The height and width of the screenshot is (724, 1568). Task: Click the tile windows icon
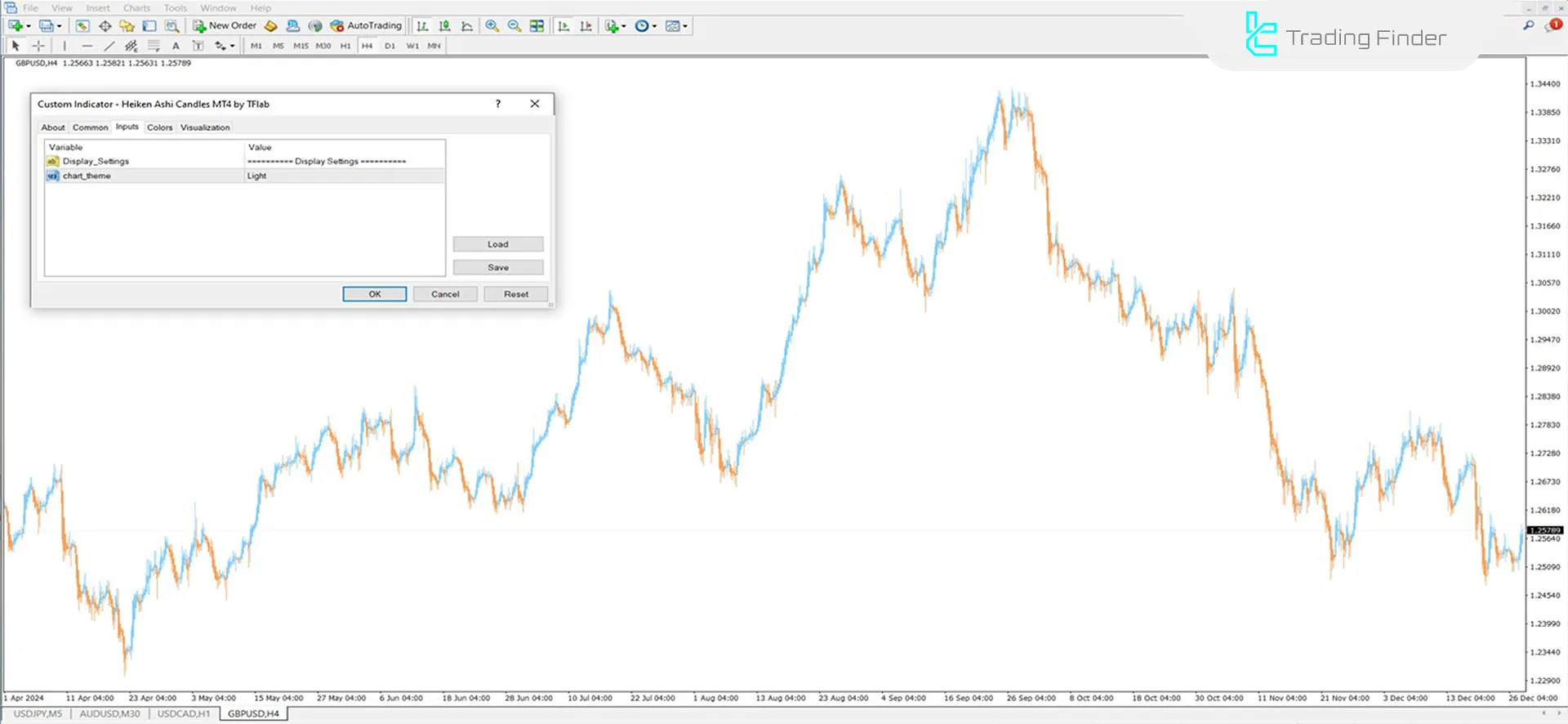[x=537, y=26]
